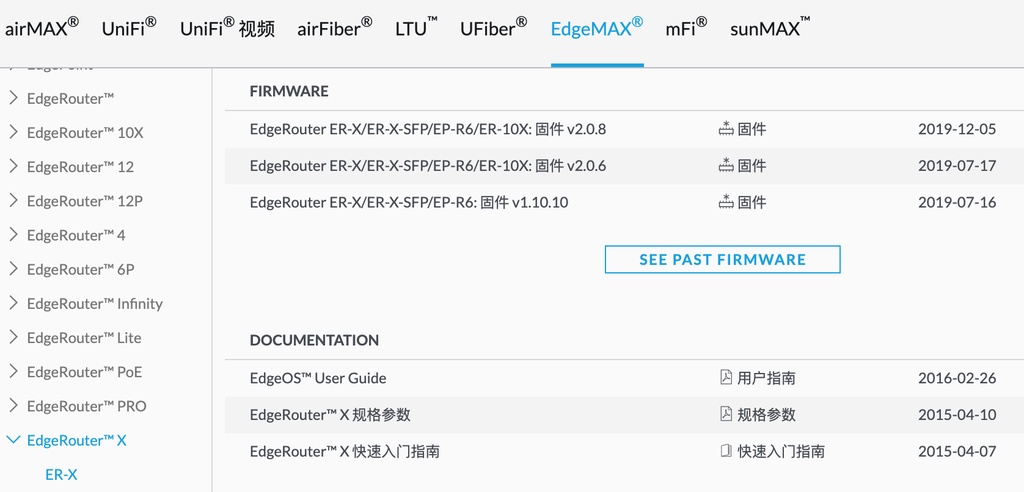Collapse the EdgeRouter X section chevron
Image resolution: width=1024 pixels, height=492 pixels.
(x=13, y=440)
